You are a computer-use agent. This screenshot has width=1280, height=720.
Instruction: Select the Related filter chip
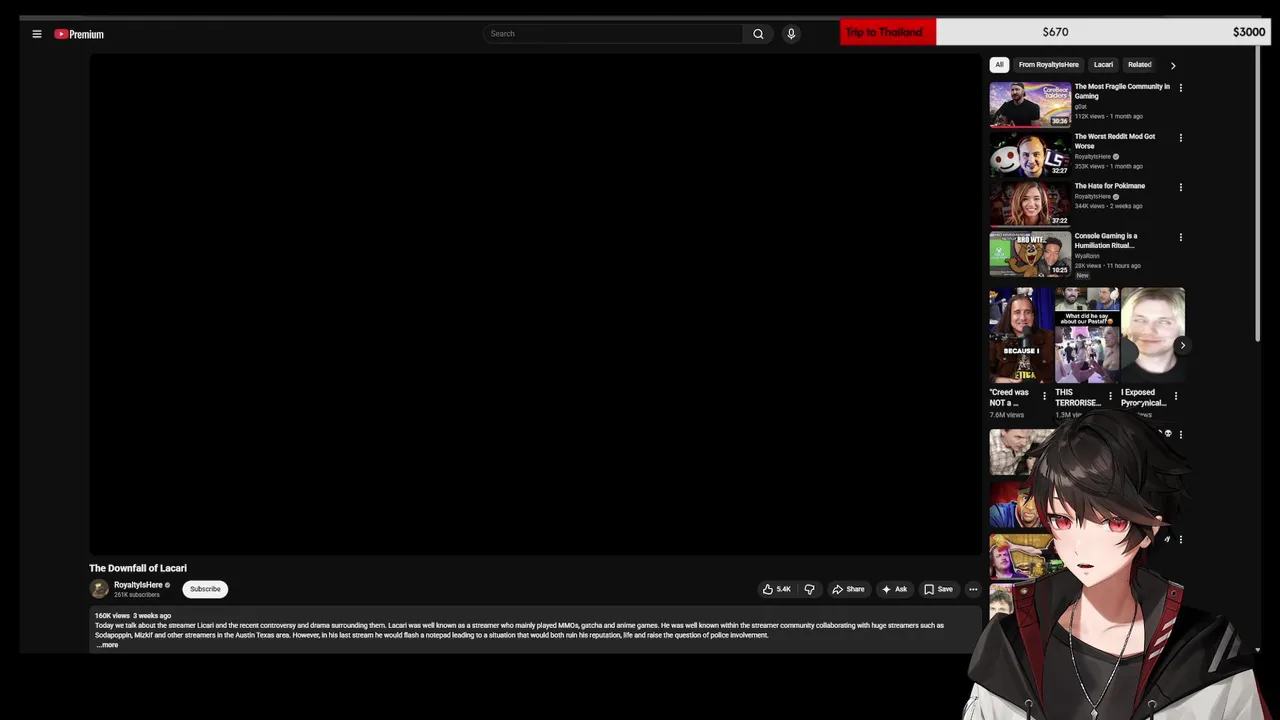[x=1139, y=65]
